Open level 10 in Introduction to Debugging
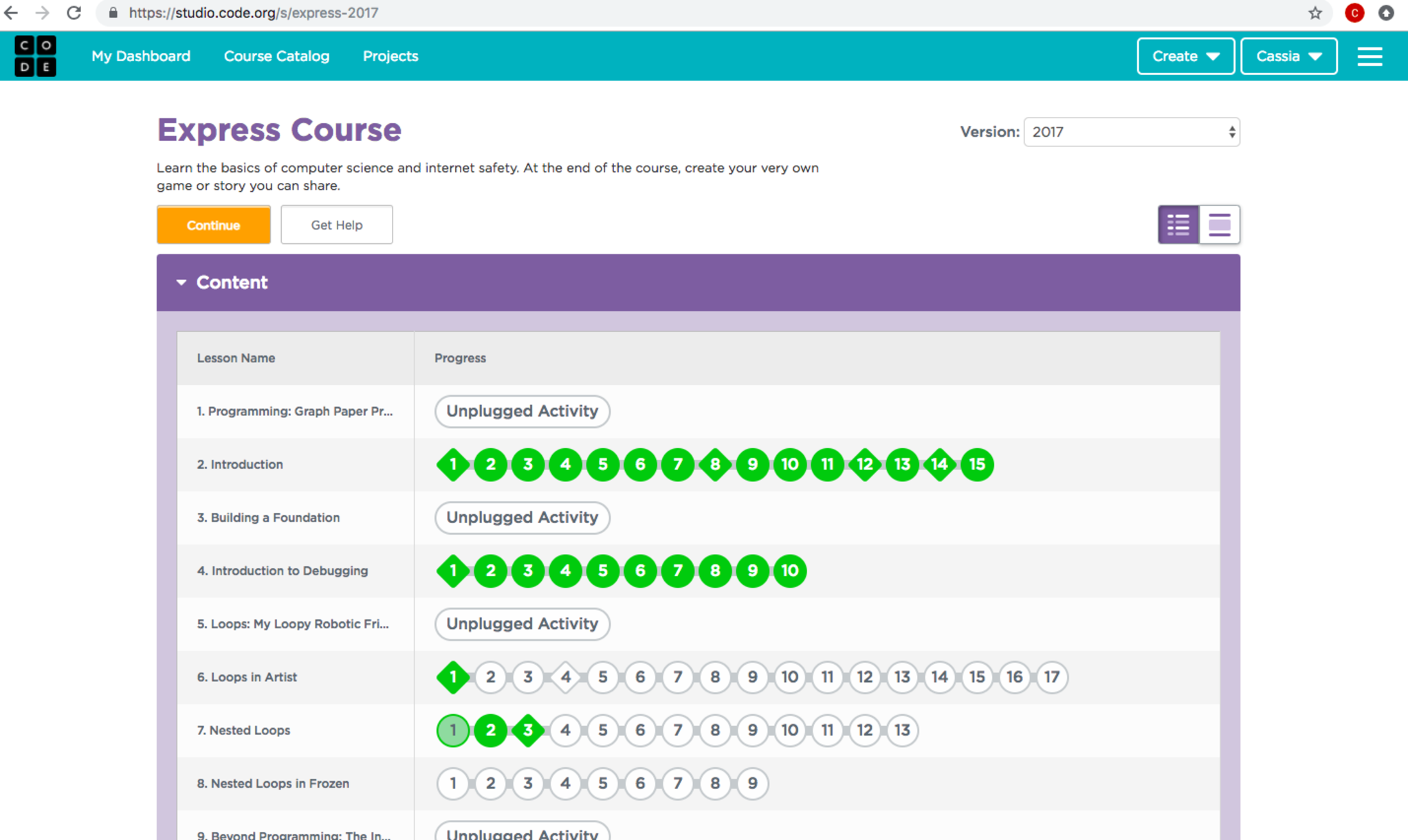Screen dimensions: 1408x840 pos(789,571)
